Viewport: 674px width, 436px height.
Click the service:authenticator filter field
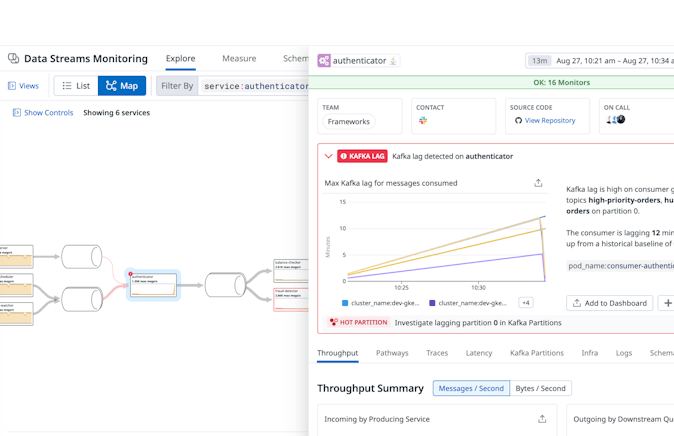tap(254, 86)
